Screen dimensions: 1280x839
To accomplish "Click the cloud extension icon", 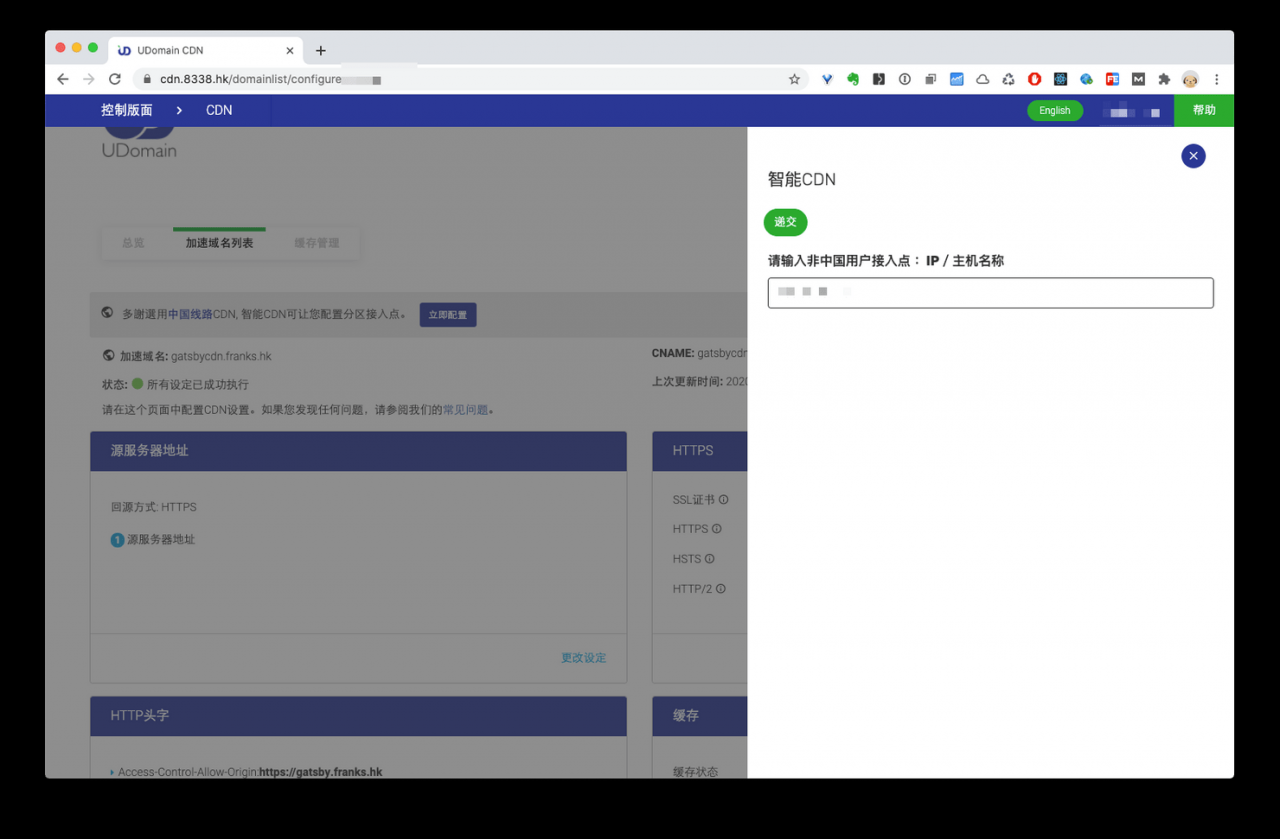I will pos(982,79).
